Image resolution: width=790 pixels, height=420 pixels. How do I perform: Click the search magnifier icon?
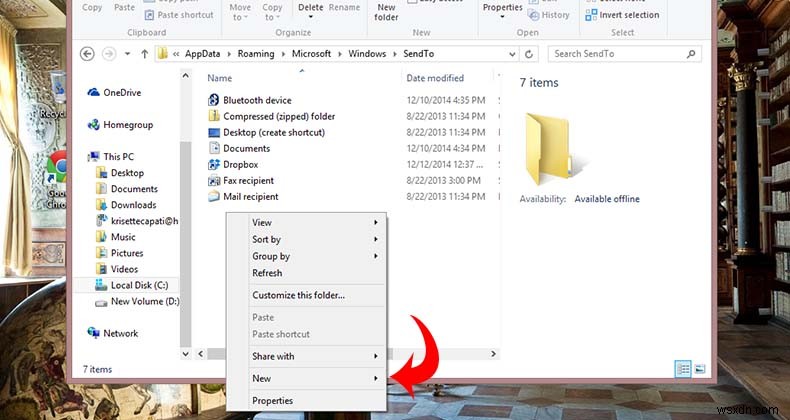pyautogui.click(x=691, y=54)
